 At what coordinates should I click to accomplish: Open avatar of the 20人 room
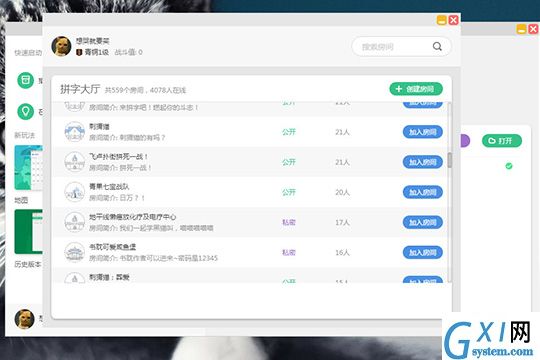(x=74, y=192)
